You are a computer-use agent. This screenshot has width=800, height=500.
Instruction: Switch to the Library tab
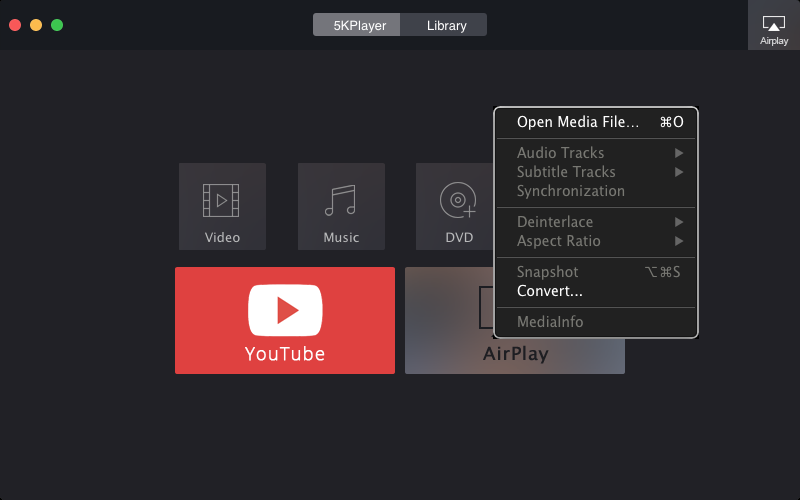446,25
